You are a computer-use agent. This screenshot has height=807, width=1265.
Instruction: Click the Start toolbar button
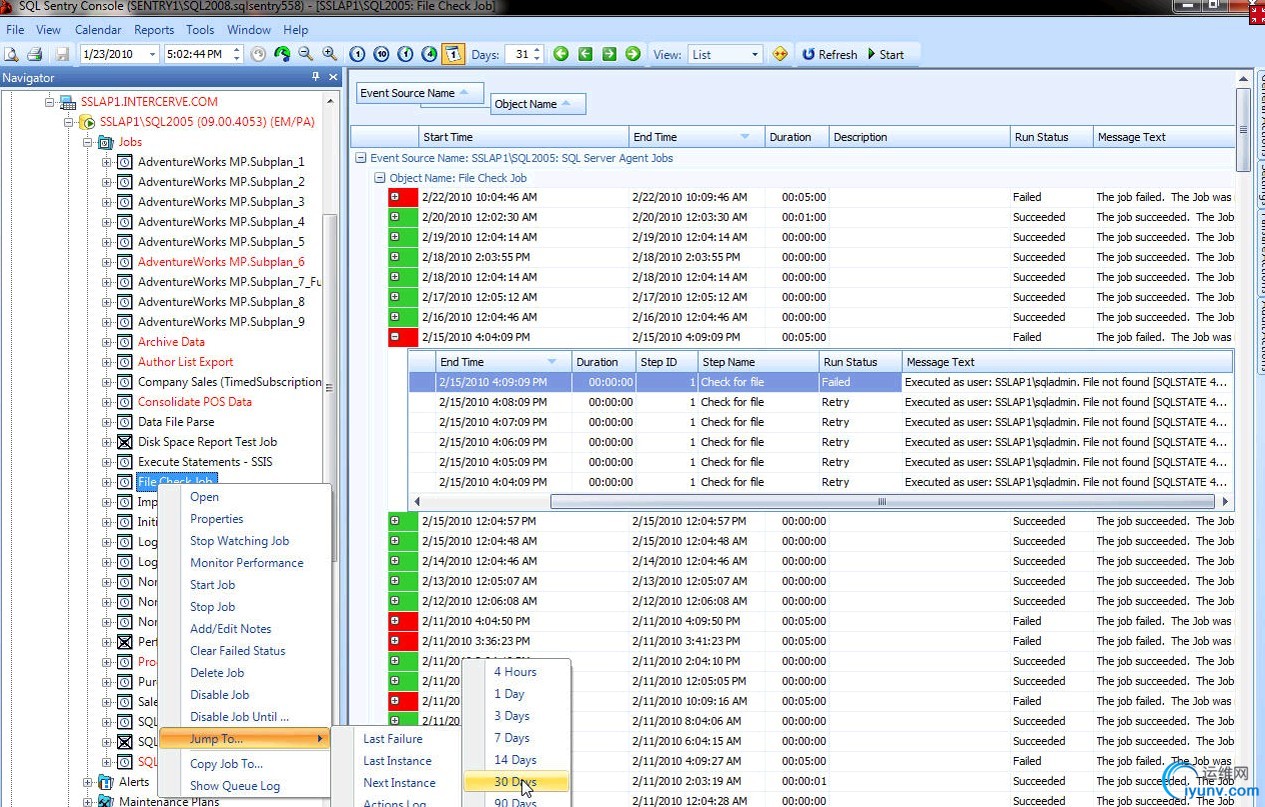pos(886,54)
